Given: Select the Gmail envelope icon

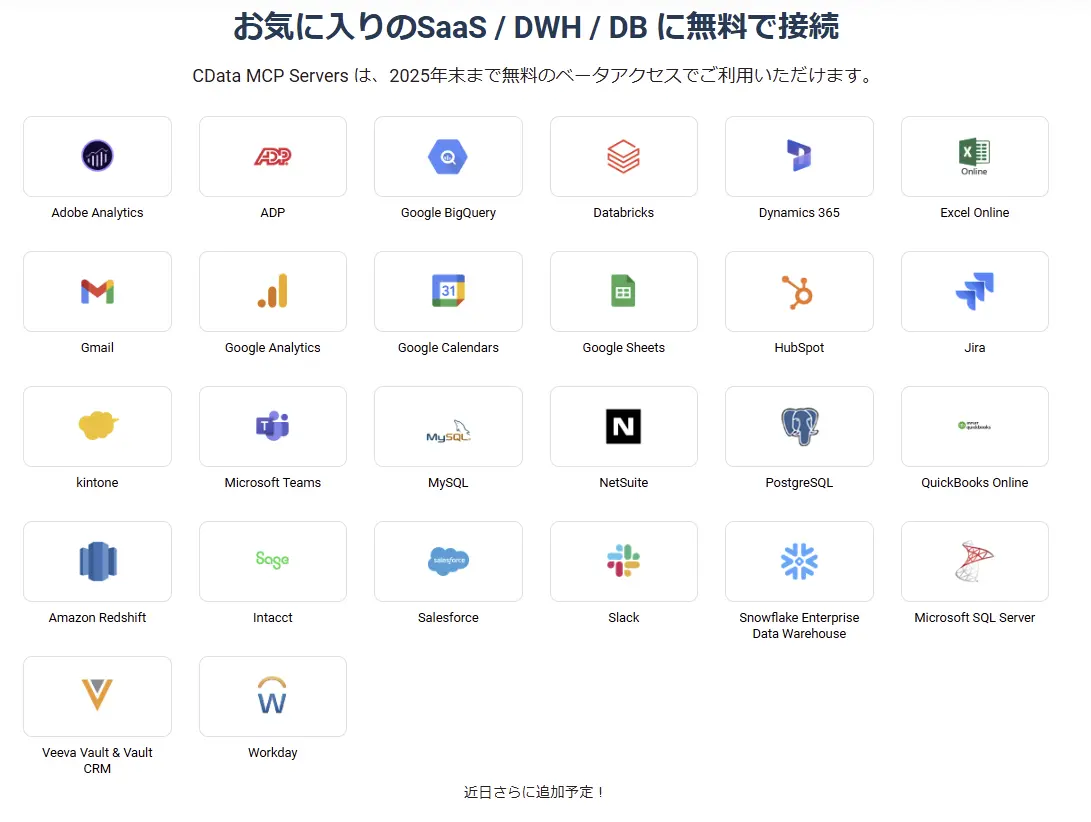Looking at the screenshot, I should pos(97,291).
